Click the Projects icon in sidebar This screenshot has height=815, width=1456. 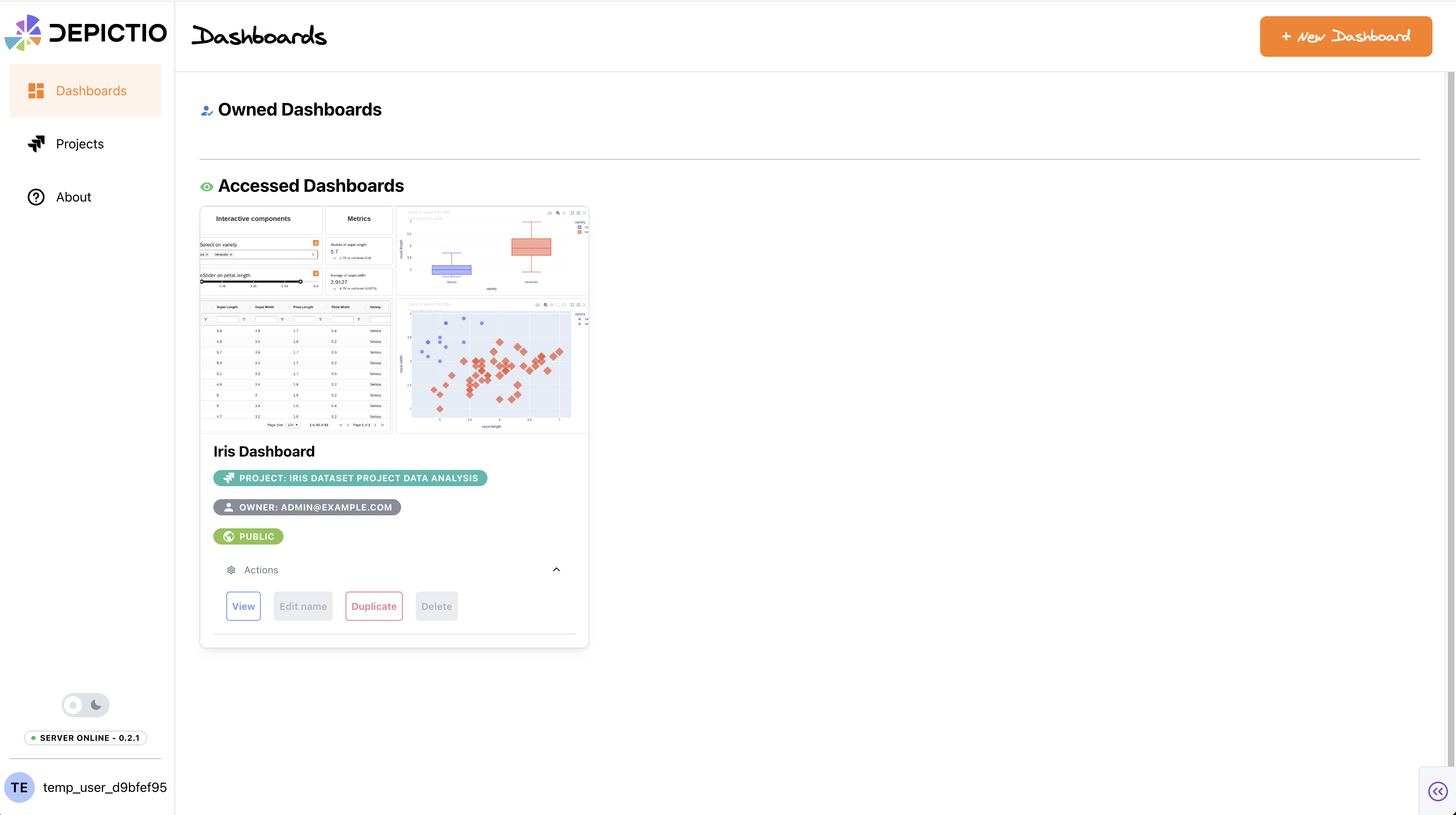point(36,144)
